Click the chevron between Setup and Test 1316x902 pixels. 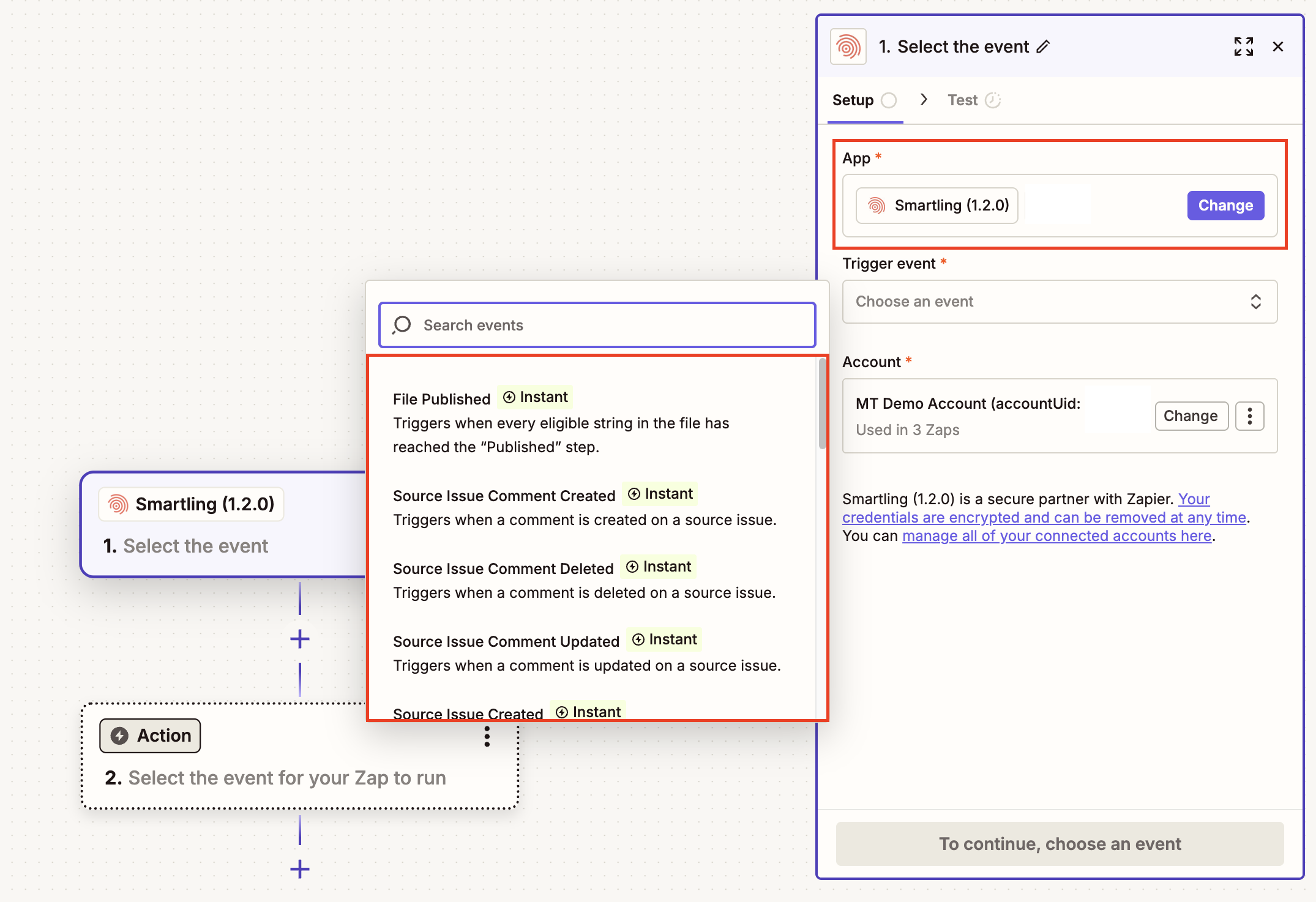924,99
